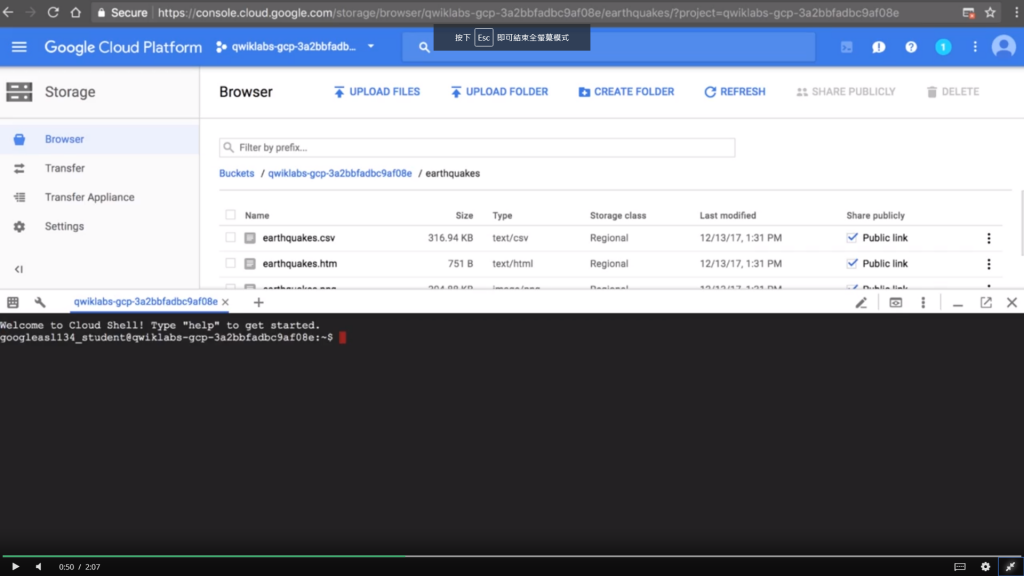Click the browser address bar URL
Image resolution: width=1024 pixels, height=576 pixels.
click(528, 12)
